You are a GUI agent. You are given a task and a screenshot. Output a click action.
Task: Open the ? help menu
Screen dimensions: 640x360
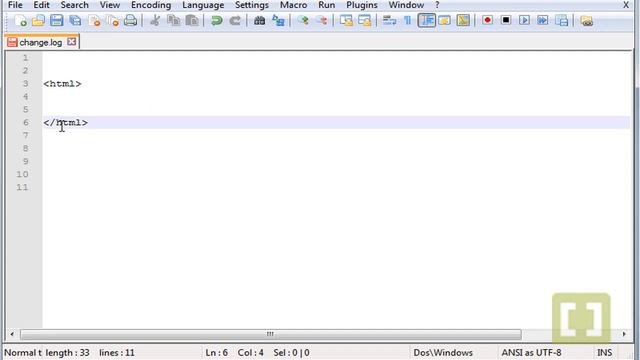(437, 5)
